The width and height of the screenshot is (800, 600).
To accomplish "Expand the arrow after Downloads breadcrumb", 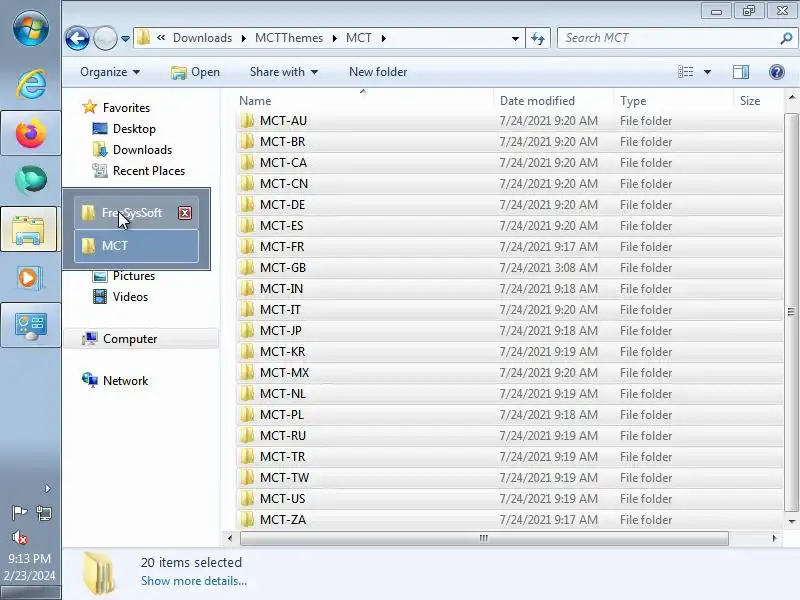I will [243, 39].
